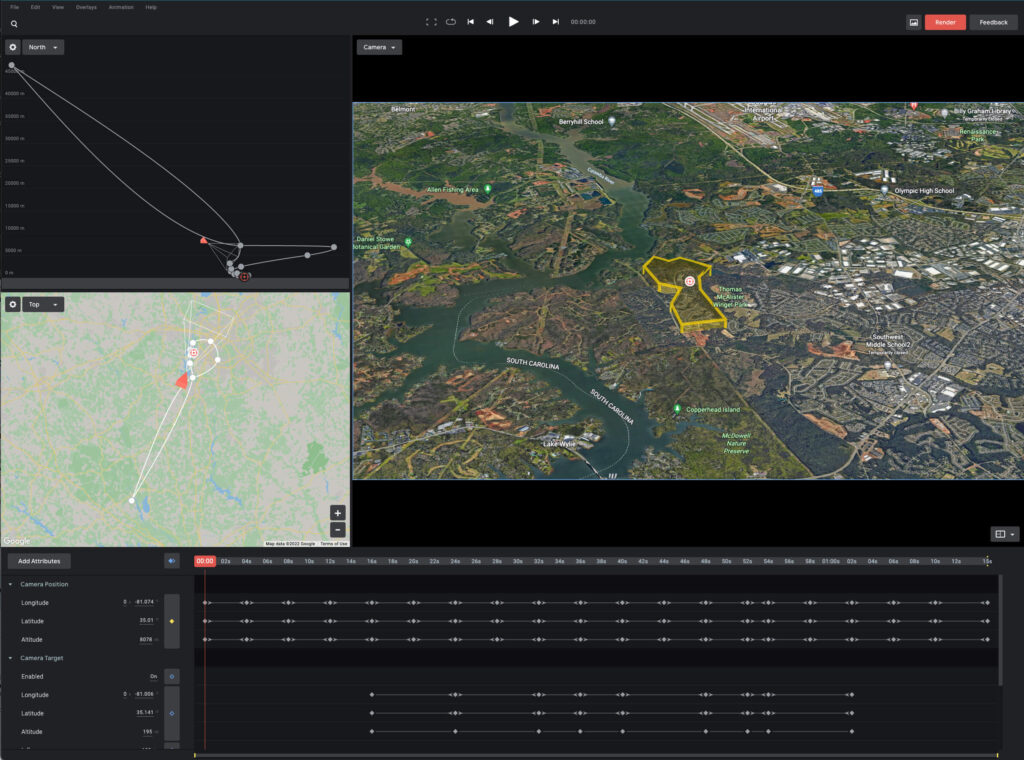This screenshot has width=1024, height=760.
Task: Toggle Camera Position keyframe diamond
Action: (x=172, y=621)
